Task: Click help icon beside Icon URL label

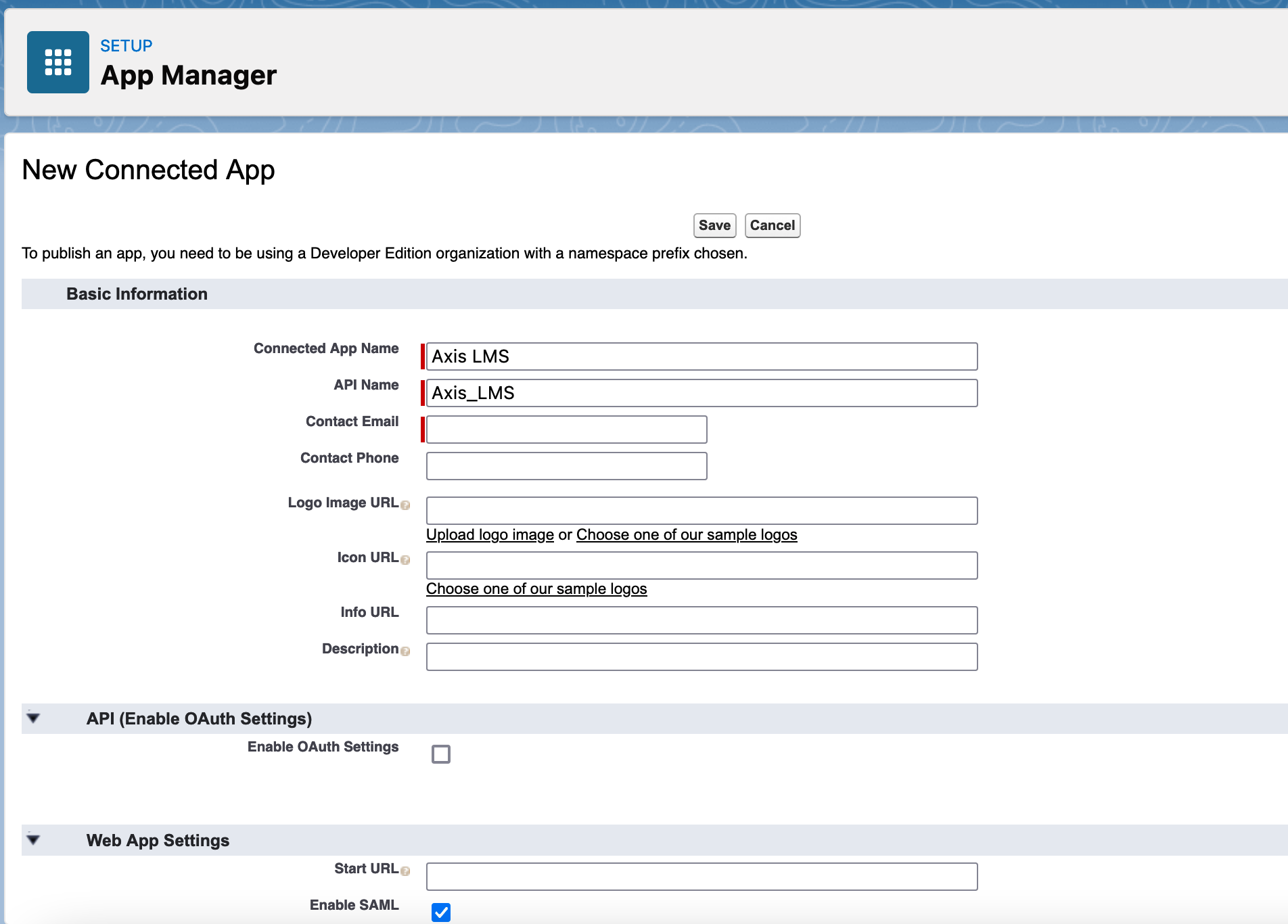Action: [405, 560]
